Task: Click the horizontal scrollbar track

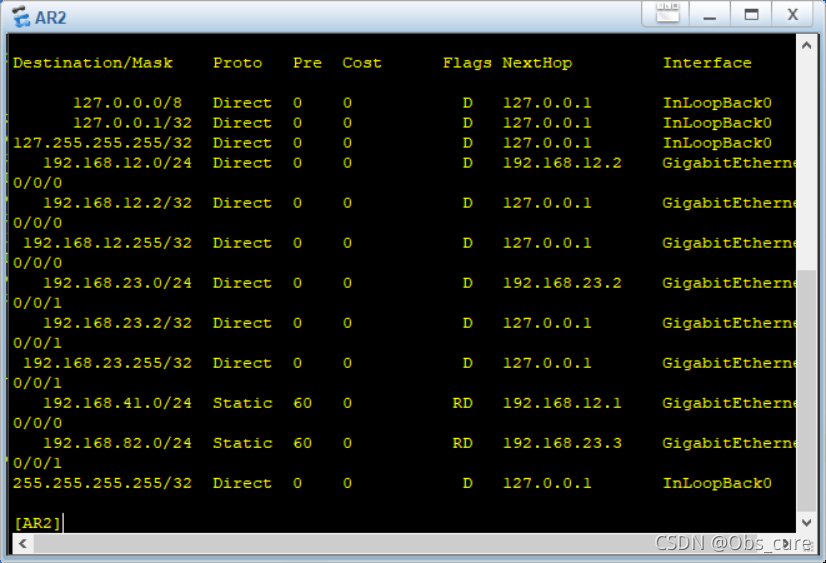Action: pos(400,543)
